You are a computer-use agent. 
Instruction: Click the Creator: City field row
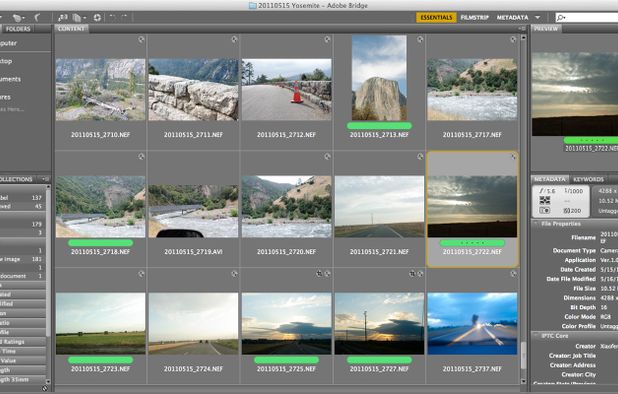tap(575, 374)
